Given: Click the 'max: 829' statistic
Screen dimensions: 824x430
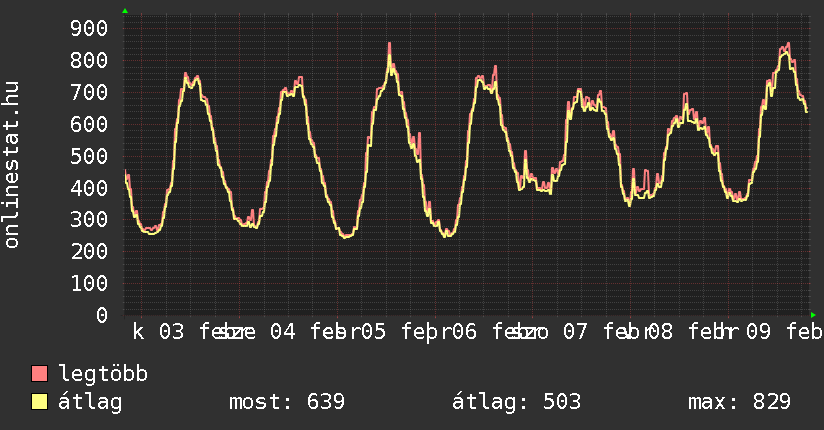Looking at the screenshot, I should 740,402.
